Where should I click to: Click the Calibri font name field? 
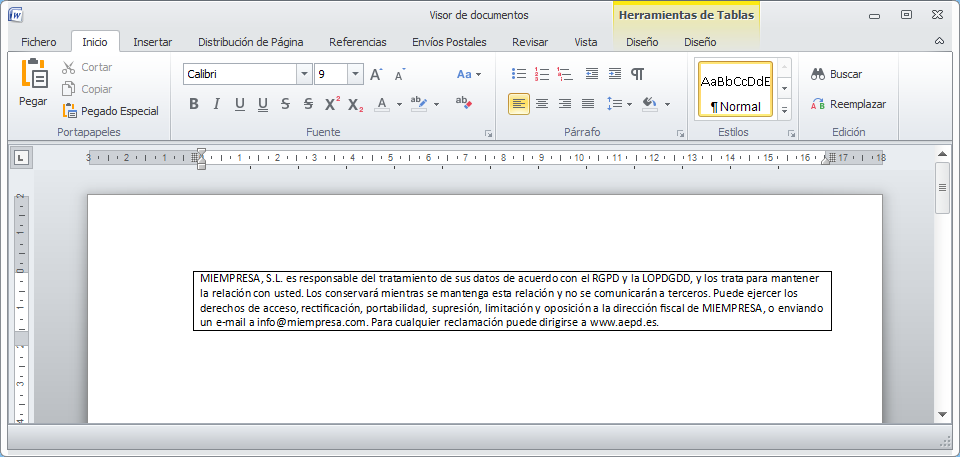pos(240,75)
